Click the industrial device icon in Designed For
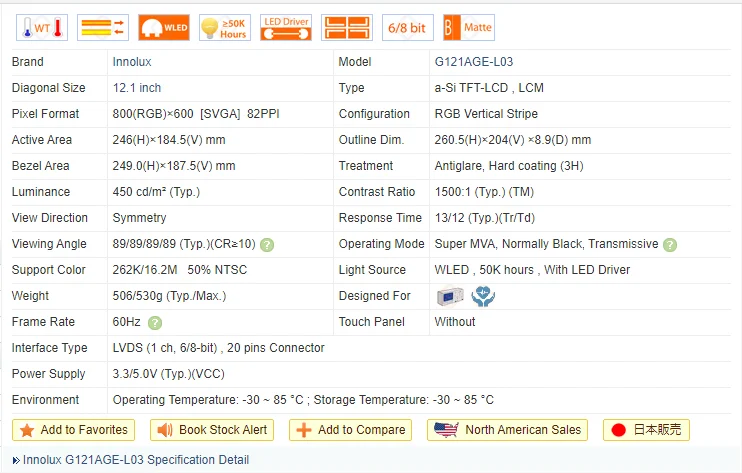This screenshot has width=742, height=473. click(x=450, y=297)
